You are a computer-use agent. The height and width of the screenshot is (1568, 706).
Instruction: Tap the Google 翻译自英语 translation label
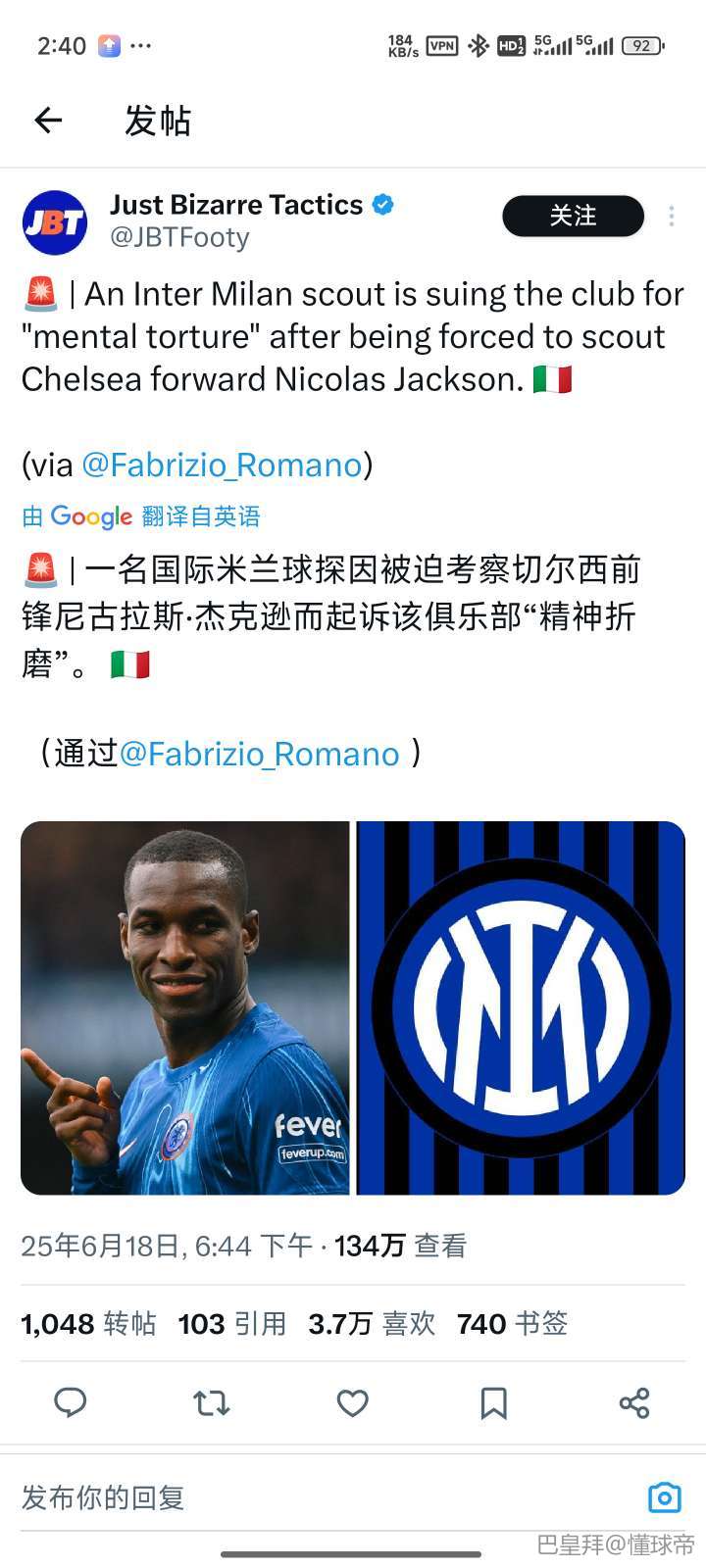[x=141, y=516]
